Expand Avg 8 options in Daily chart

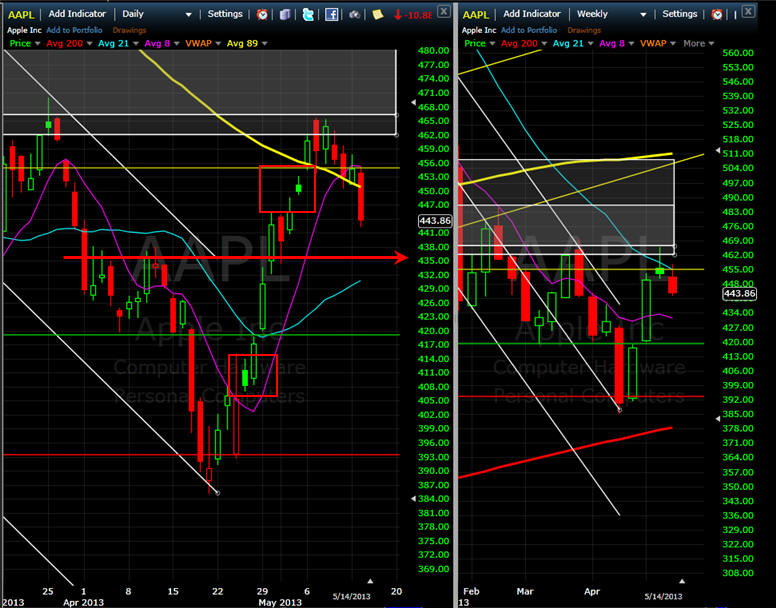(177, 44)
